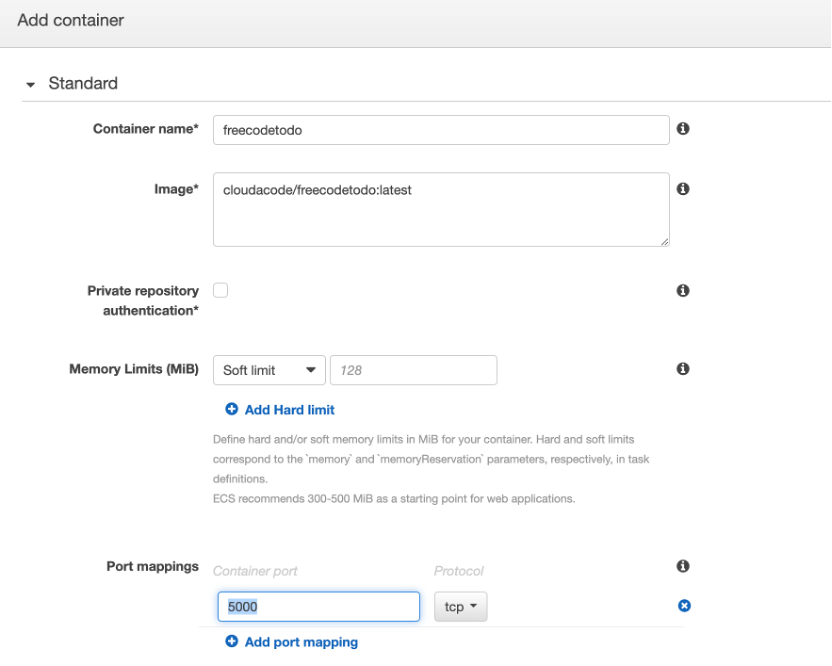832x666 pixels.
Task: Collapse the Standard section
Action: pos(31,84)
